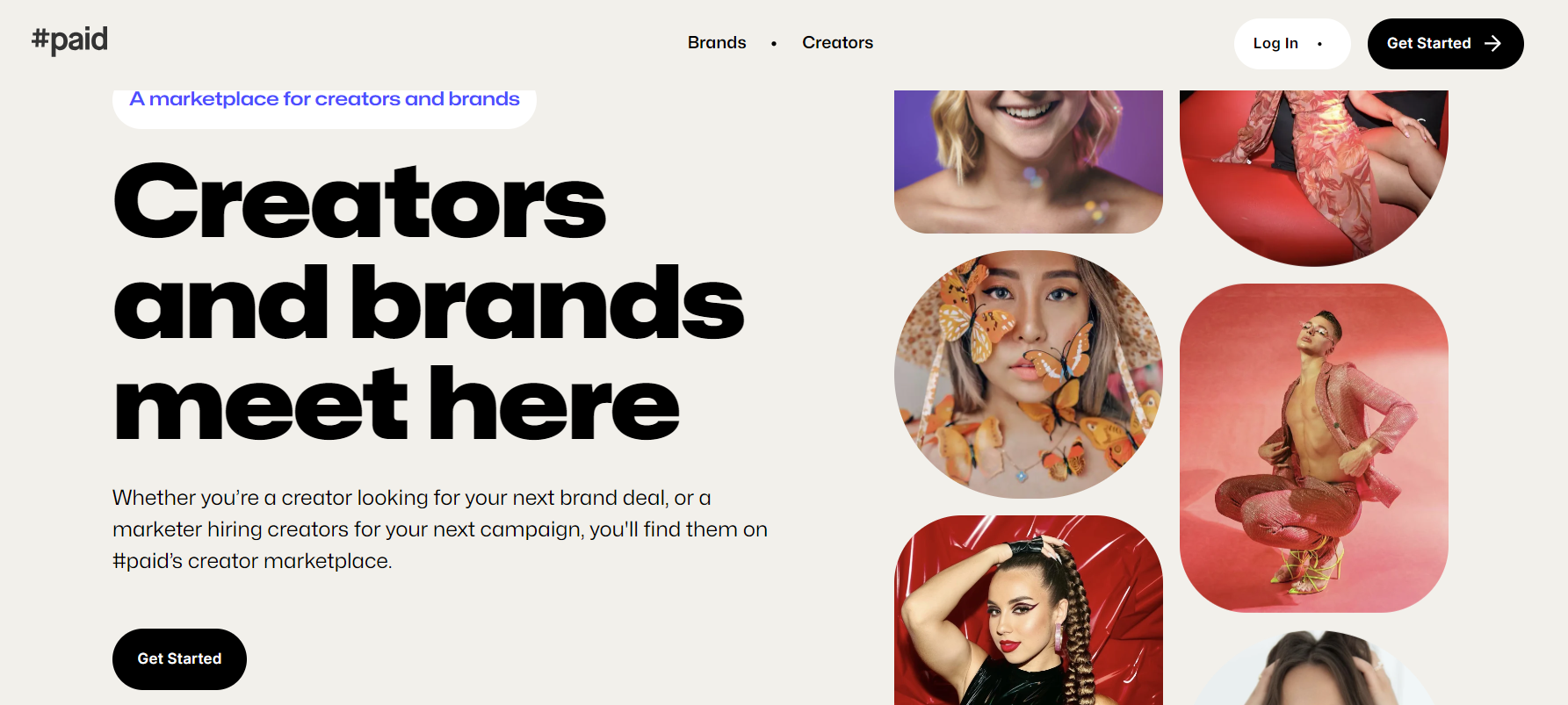Click the Get Started text in the header
The height and width of the screenshot is (705, 1568).
tap(1428, 43)
